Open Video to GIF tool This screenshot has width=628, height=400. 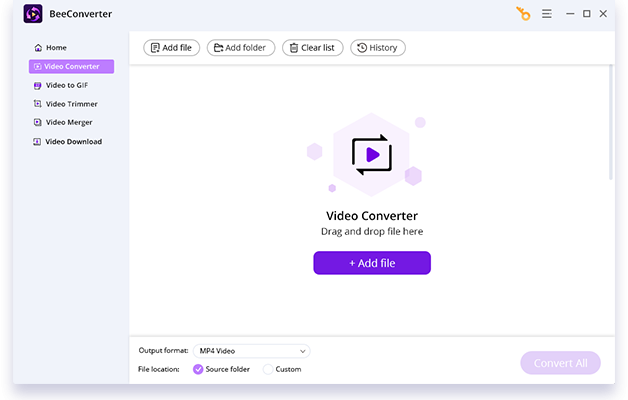(x=61, y=85)
